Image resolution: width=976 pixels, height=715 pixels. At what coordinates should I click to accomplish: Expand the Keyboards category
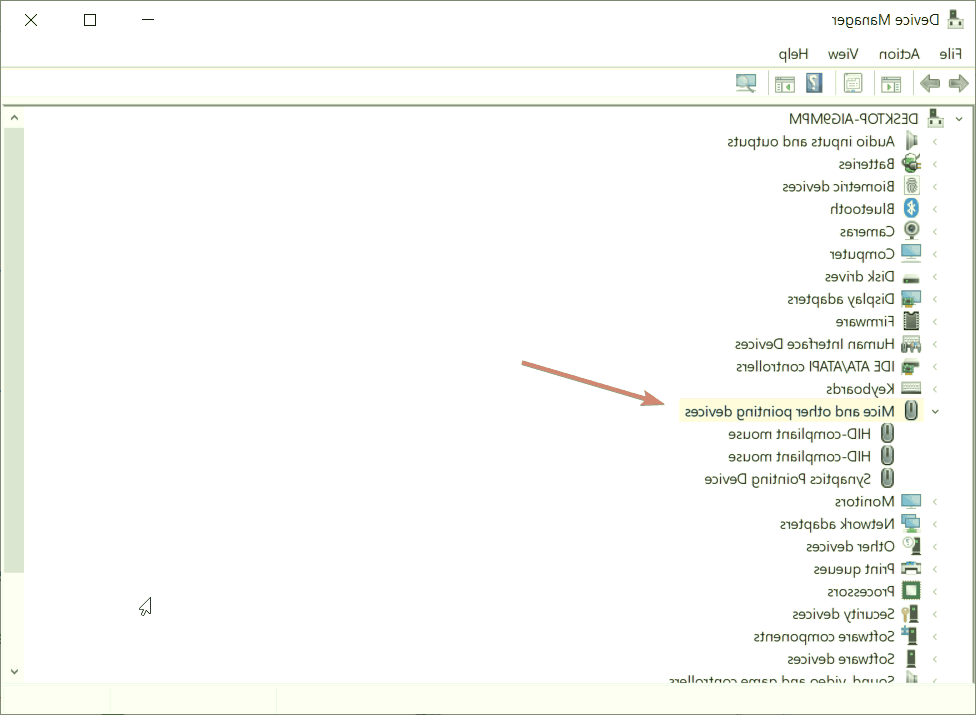tap(935, 389)
